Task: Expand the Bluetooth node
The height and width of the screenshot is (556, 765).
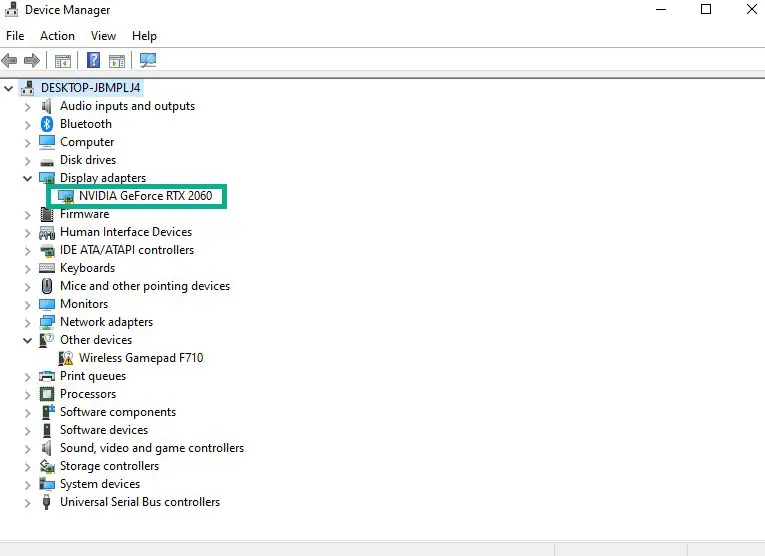Action: 28,125
